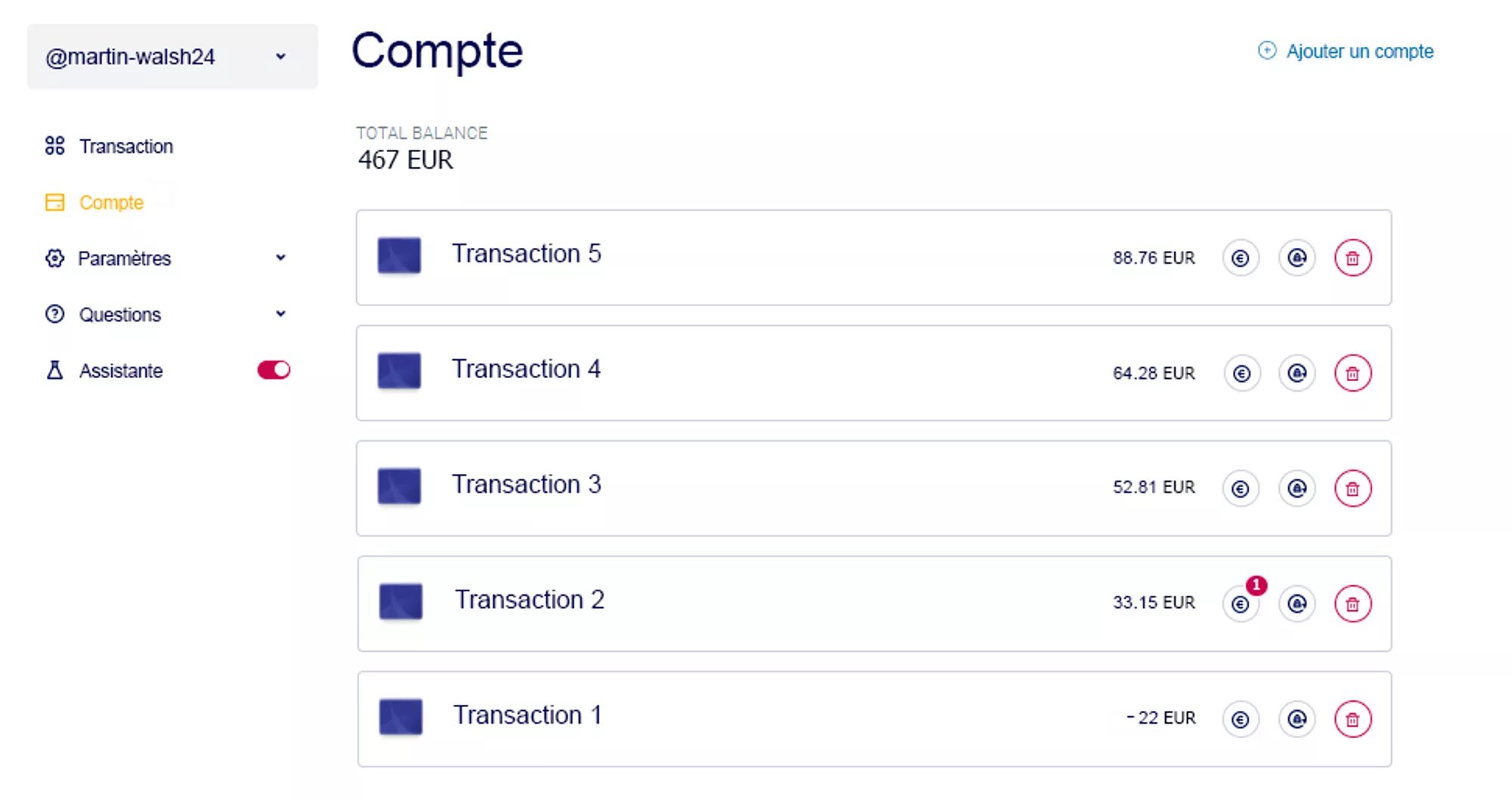The height and width of the screenshot is (800, 1512).
Task: Select Compte in the sidebar
Action: coord(110,203)
